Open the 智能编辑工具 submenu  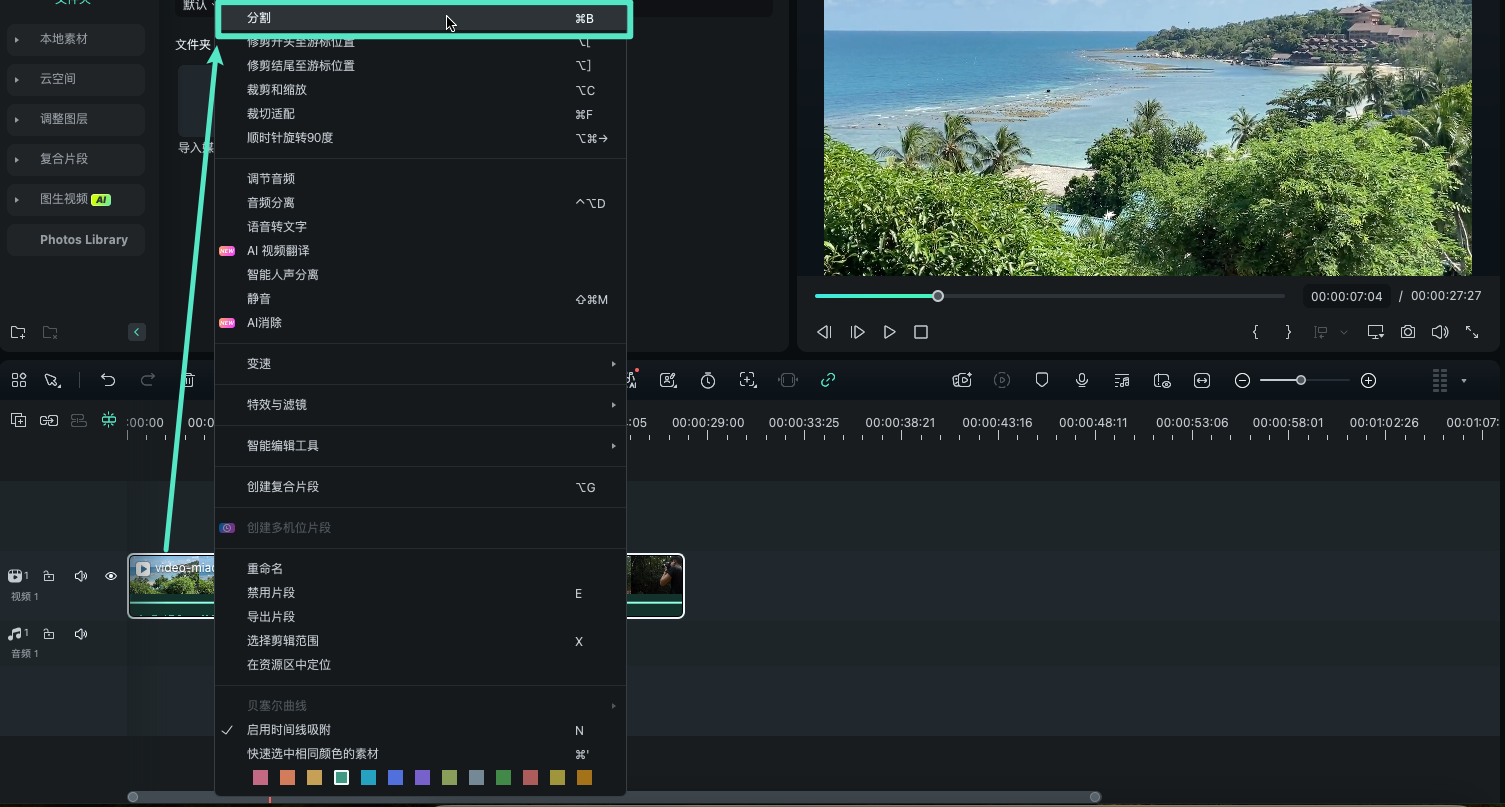421,446
